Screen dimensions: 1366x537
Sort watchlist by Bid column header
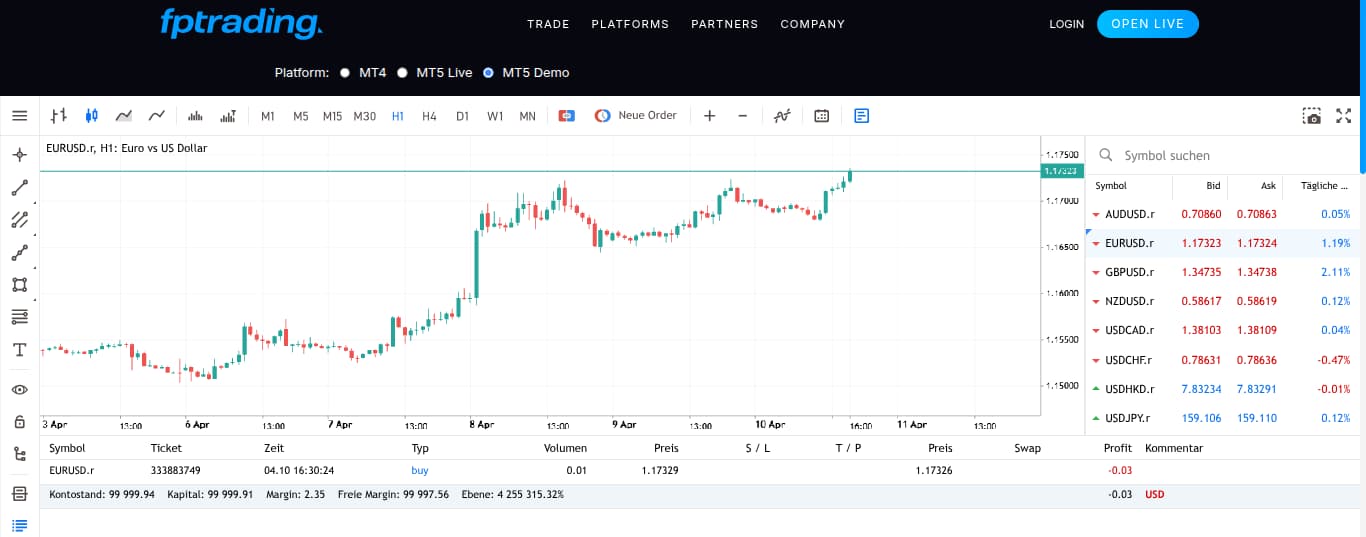pos(1213,186)
